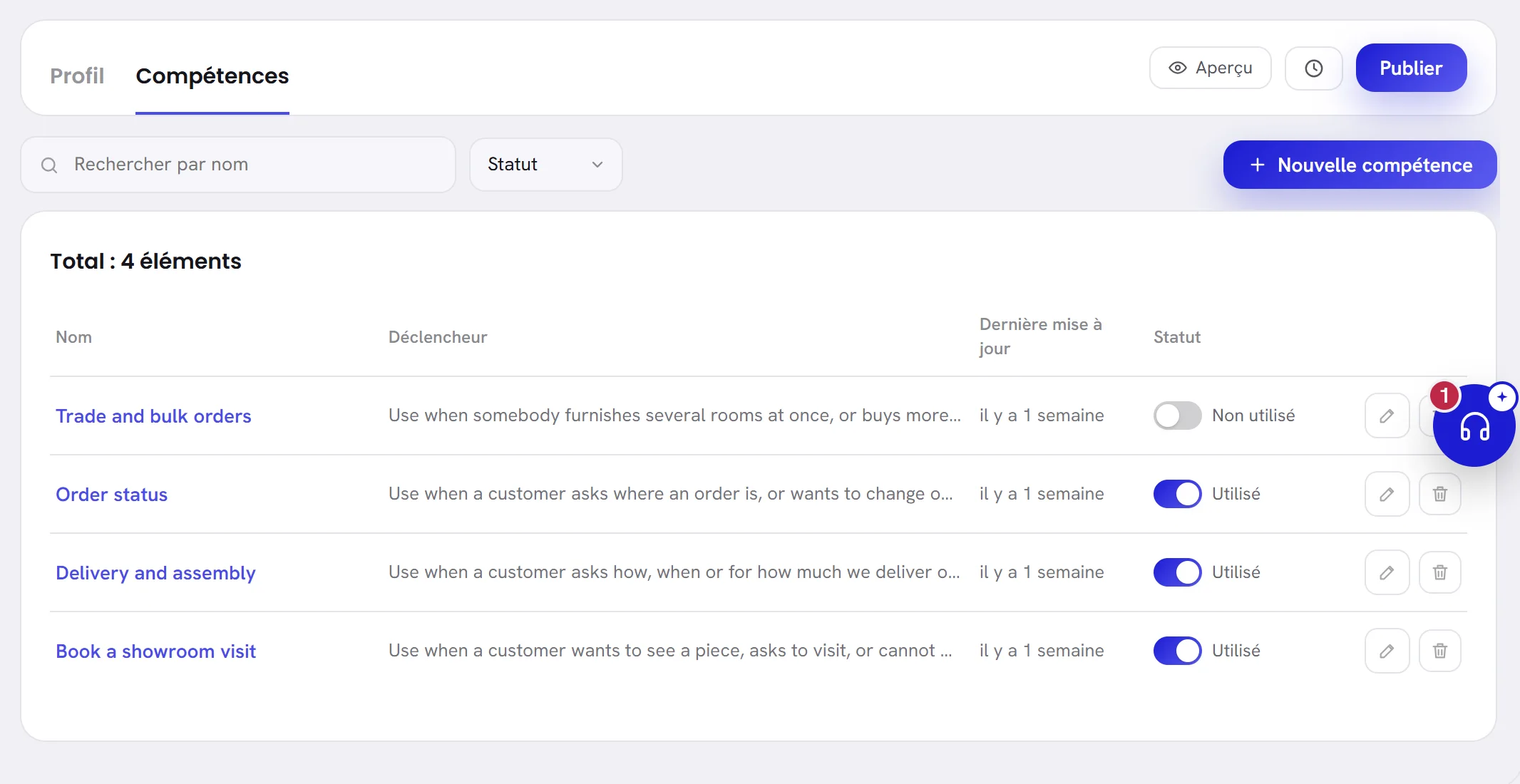1520x784 pixels.
Task: Expand the Statut filter dropdown
Action: tap(546, 165)
